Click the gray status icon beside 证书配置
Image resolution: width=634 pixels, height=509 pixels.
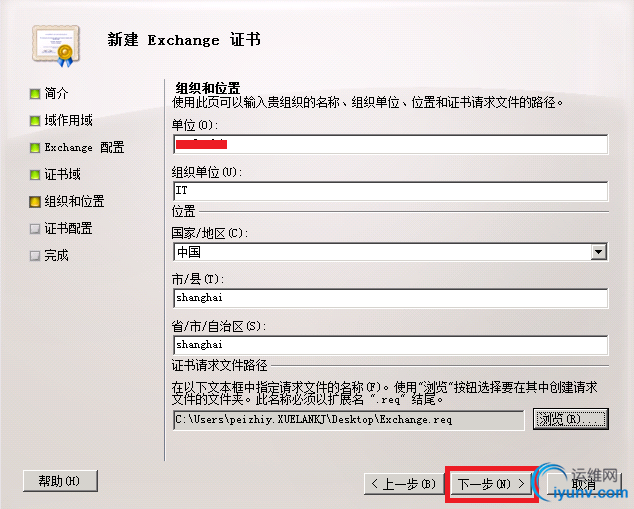coord(35,229)
